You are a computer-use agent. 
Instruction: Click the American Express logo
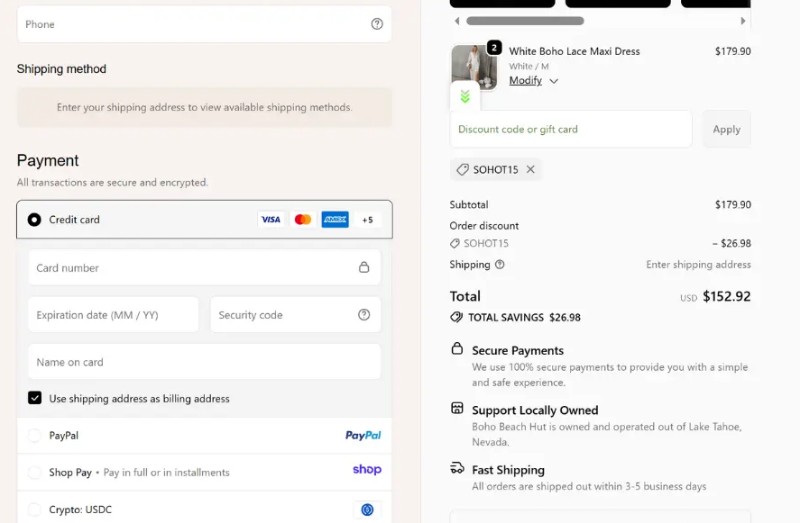click(x=335, y=219)
